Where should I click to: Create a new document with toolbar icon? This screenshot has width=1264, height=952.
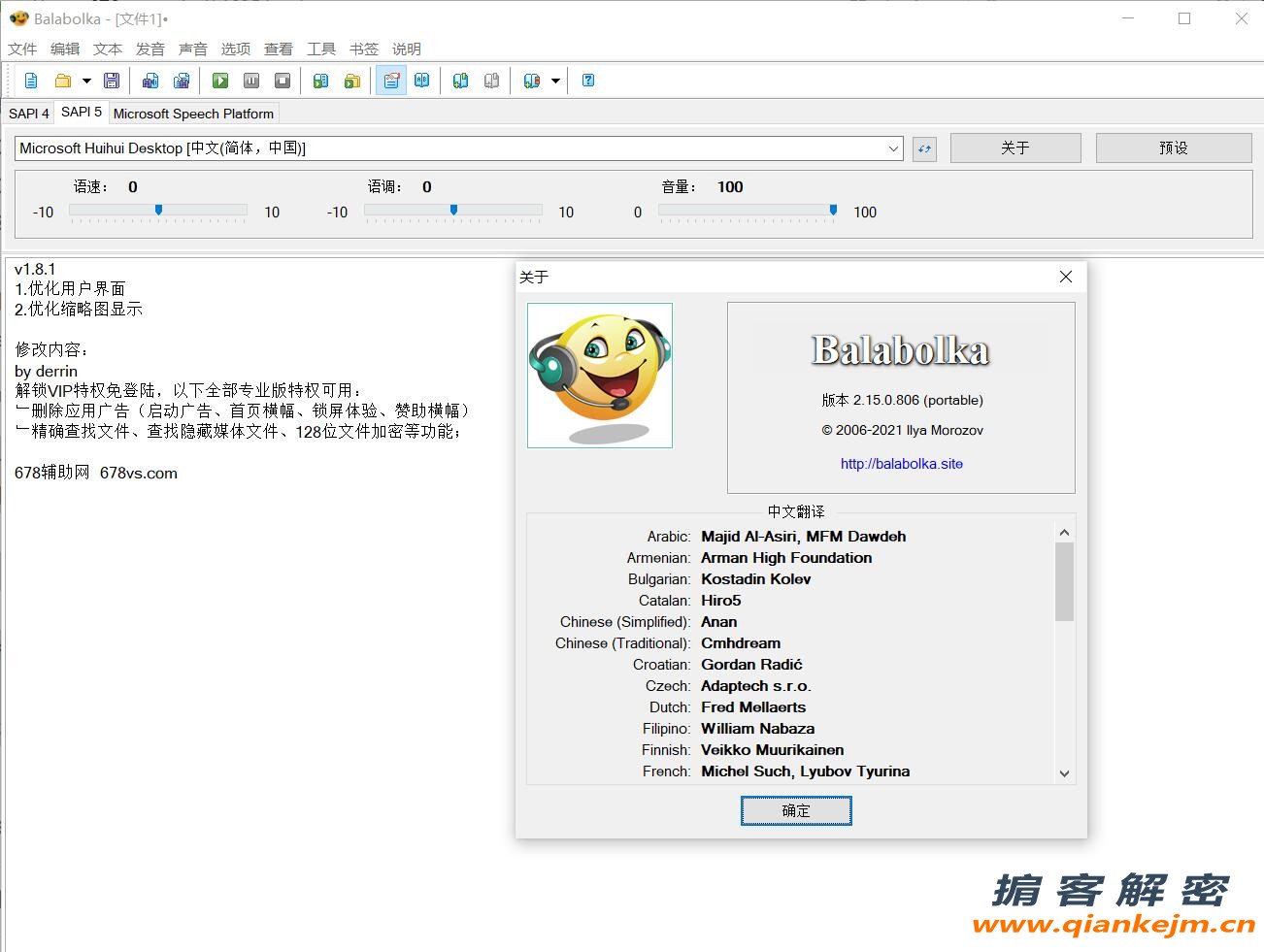(31, 81)
